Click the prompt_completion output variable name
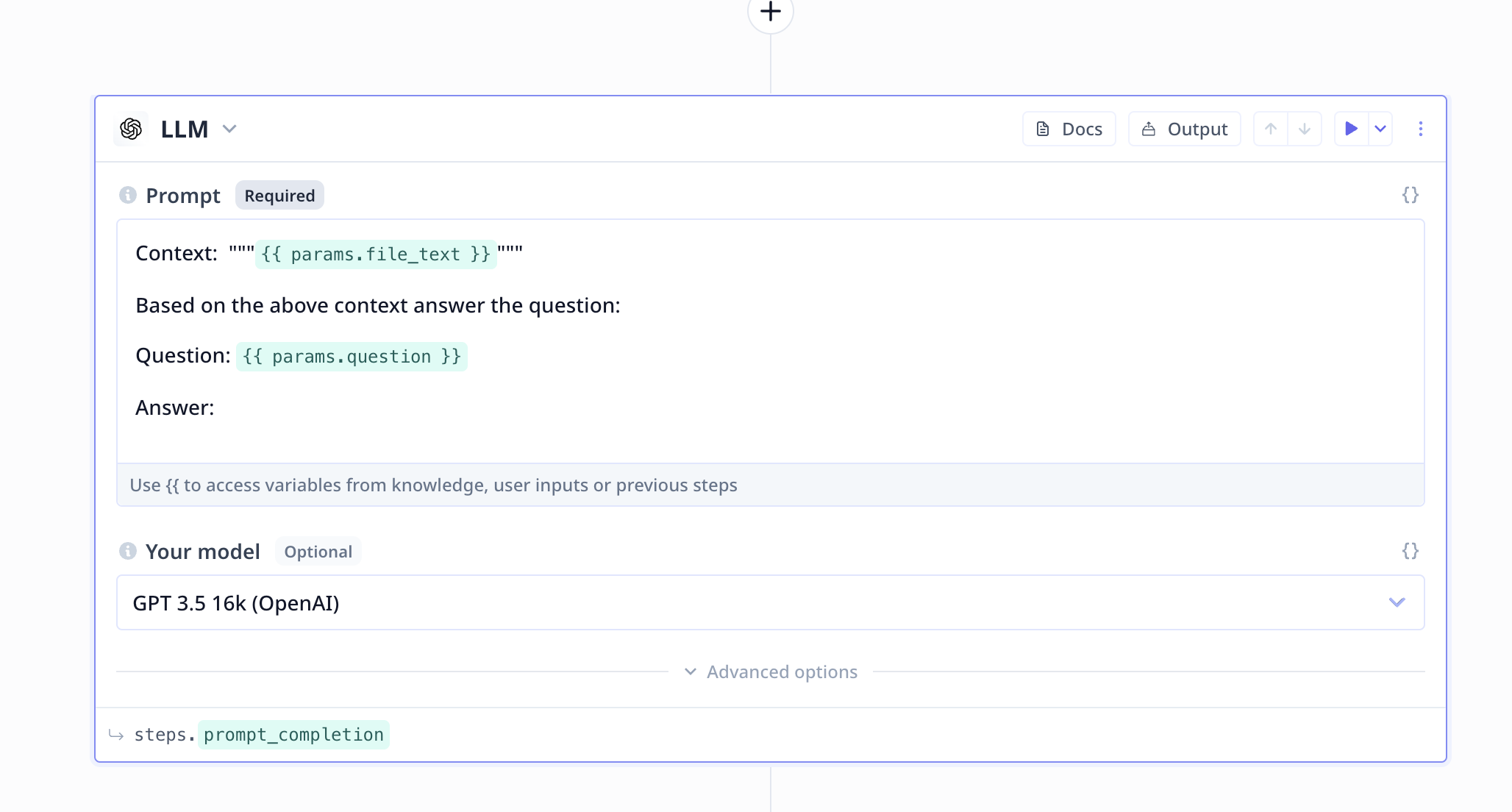 [x=293, y=735]
